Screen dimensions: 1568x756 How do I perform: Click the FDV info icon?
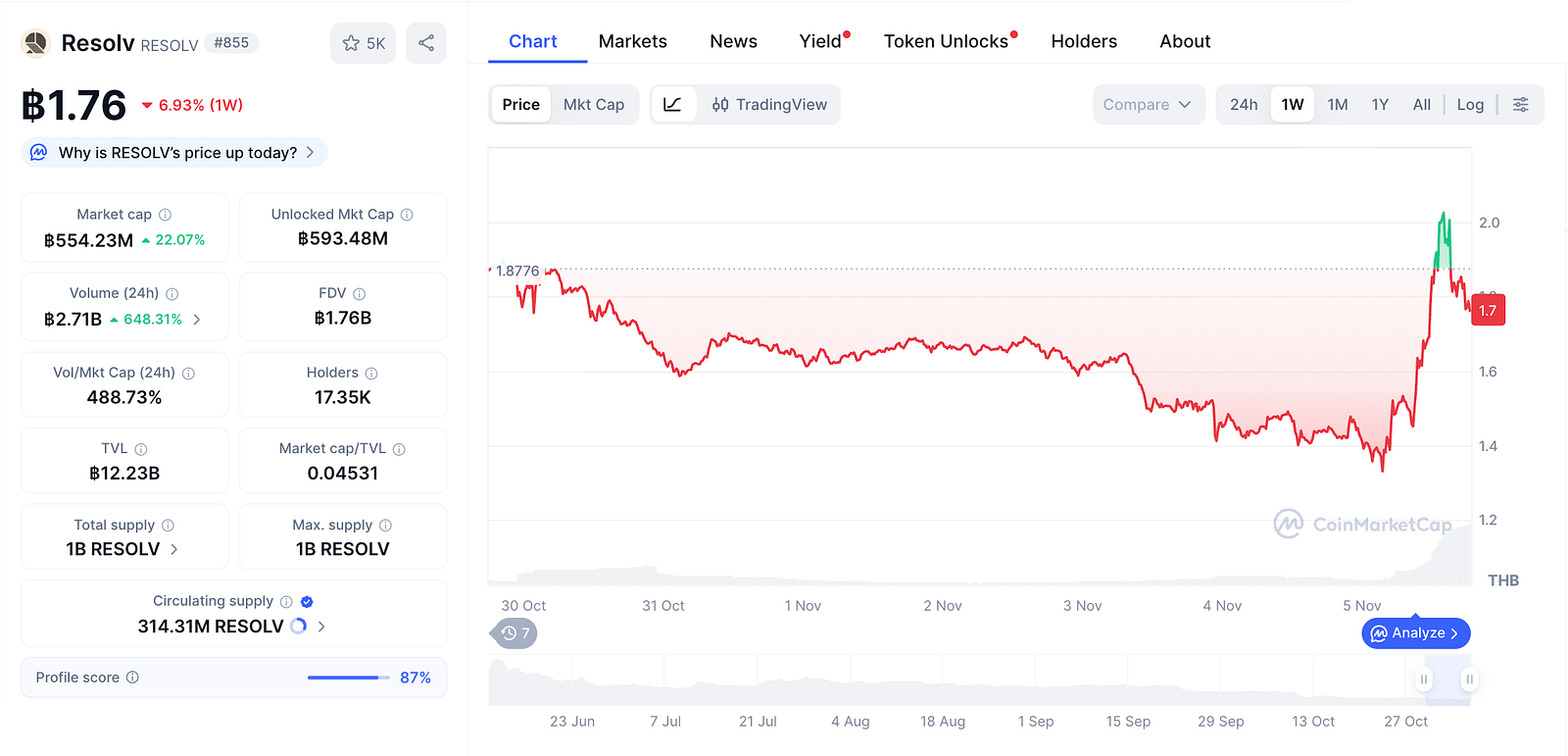[360, 294]
